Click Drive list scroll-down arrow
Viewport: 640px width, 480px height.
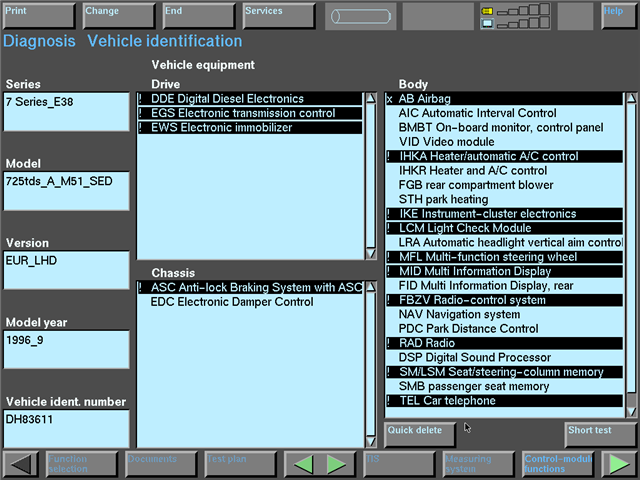pos(371,253)
